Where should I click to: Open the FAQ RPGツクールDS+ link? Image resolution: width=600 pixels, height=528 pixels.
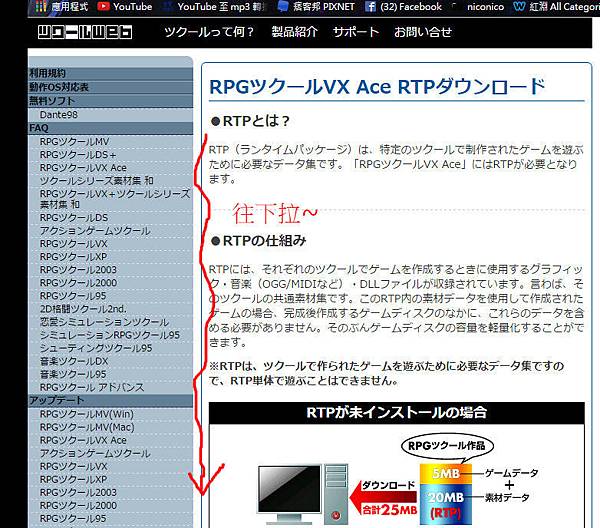coord(78,155)
